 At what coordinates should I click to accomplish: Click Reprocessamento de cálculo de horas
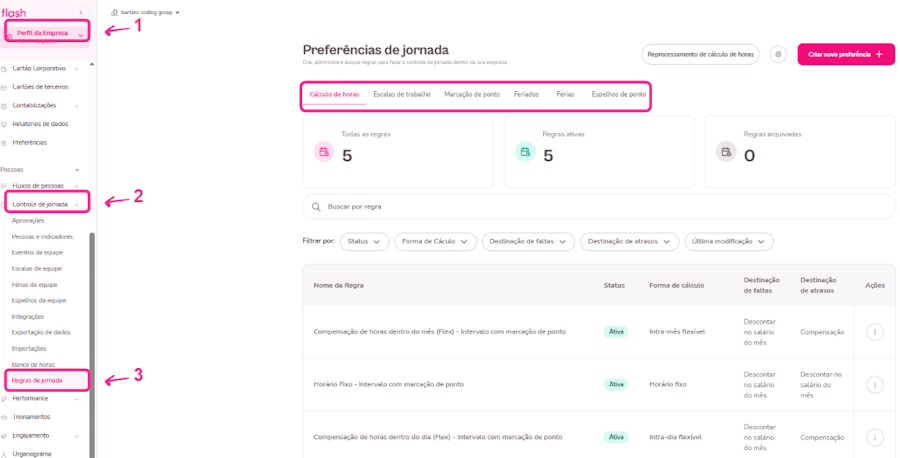coord(700,55)
